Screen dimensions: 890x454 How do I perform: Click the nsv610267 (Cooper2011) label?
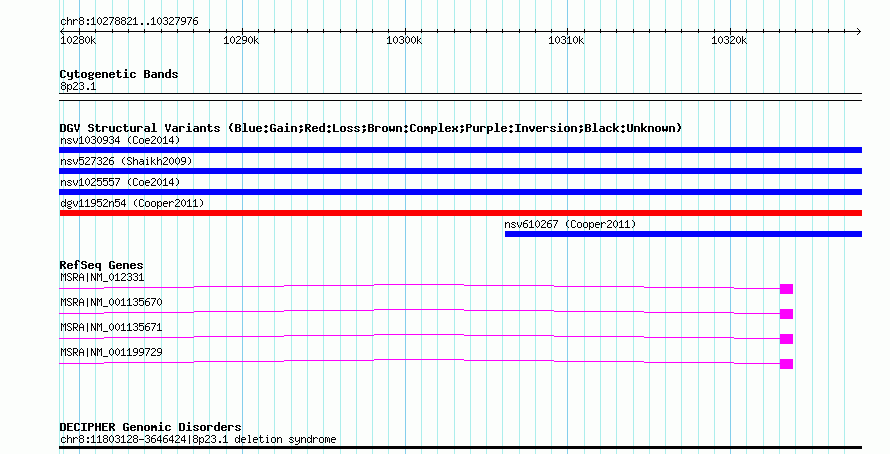[570, 224]
